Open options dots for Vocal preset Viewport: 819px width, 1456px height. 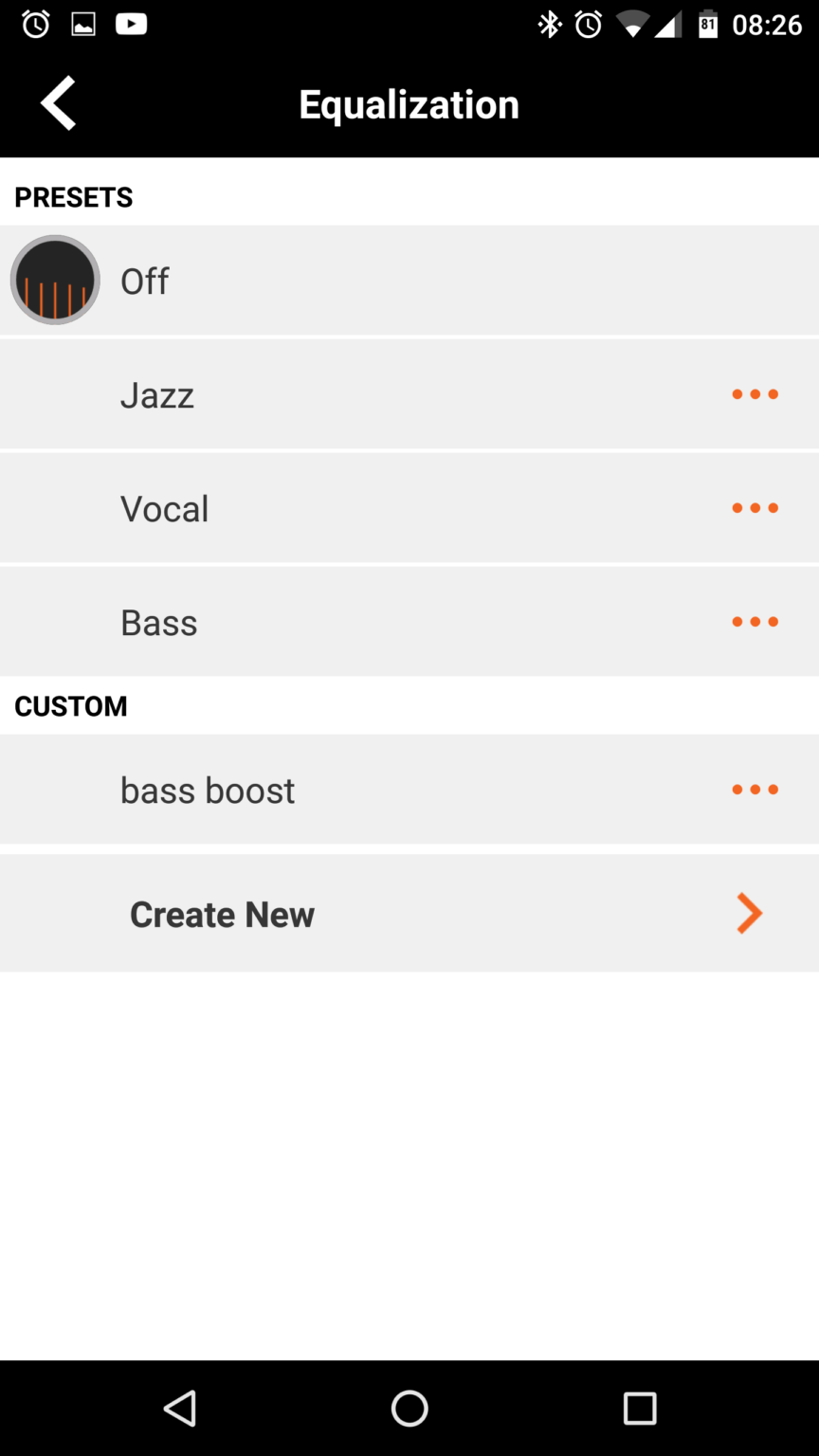(755, 508)
